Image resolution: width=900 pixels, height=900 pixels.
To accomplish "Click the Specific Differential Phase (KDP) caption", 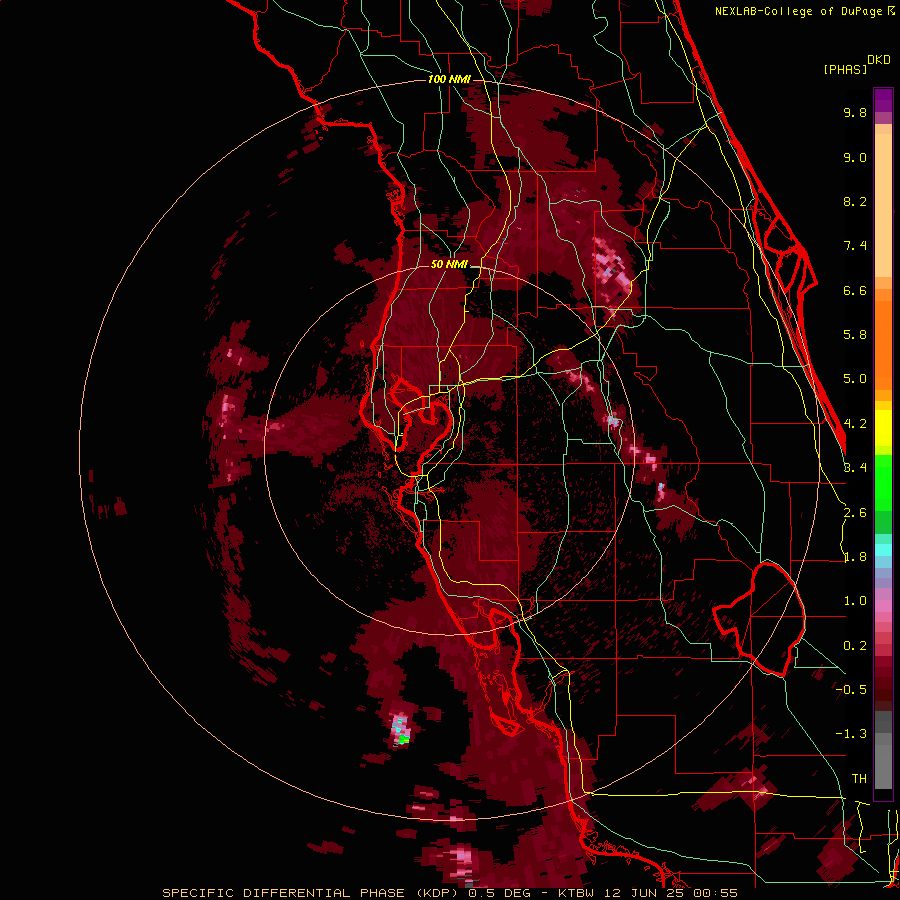I will pyautogui.click(x=449, y=893).
